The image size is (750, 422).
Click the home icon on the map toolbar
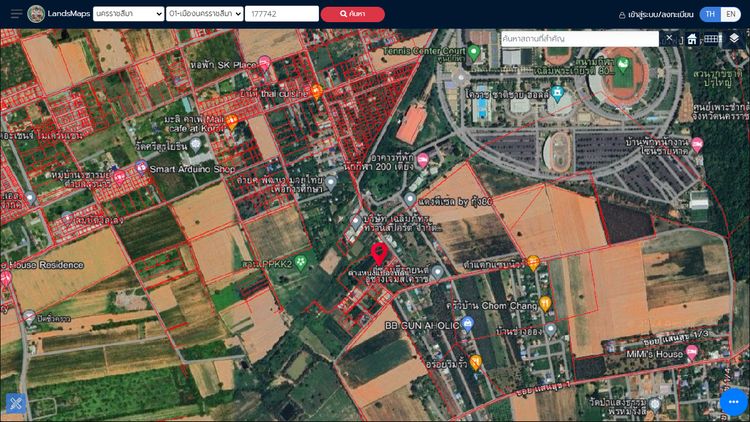tap(692, 39)
